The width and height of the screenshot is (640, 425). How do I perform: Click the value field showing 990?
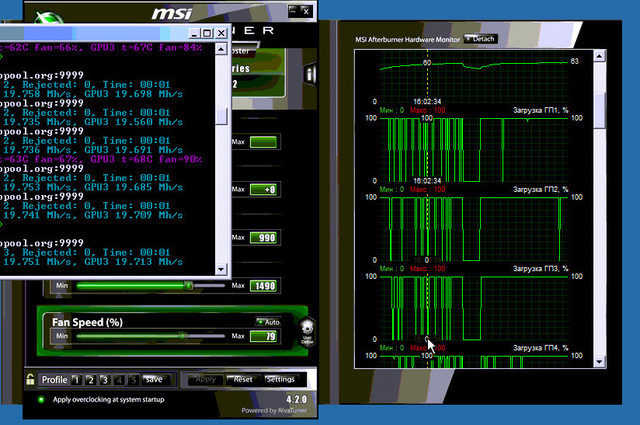(x=264, y=238)
